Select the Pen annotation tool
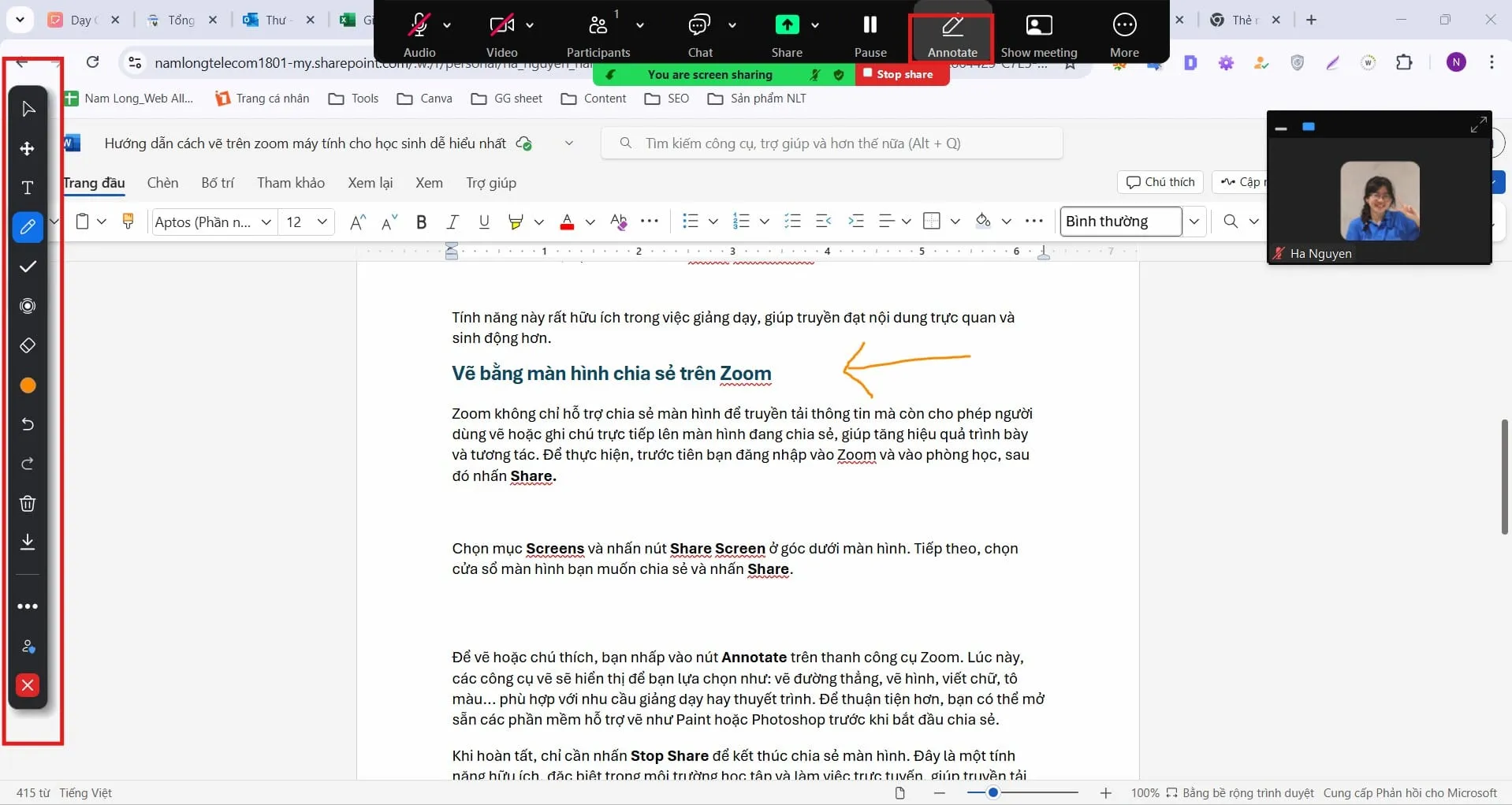 click(28, 227)
